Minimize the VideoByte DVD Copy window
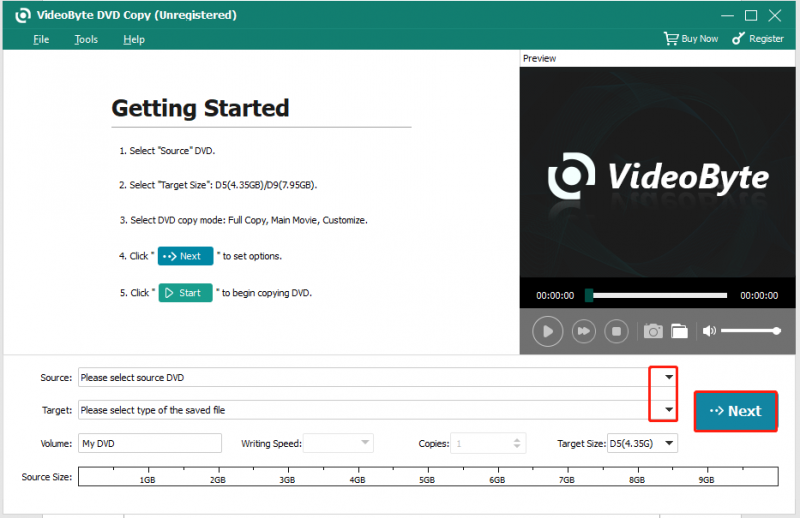This screenshot has width=800, height=518. (x=727, y=15)
